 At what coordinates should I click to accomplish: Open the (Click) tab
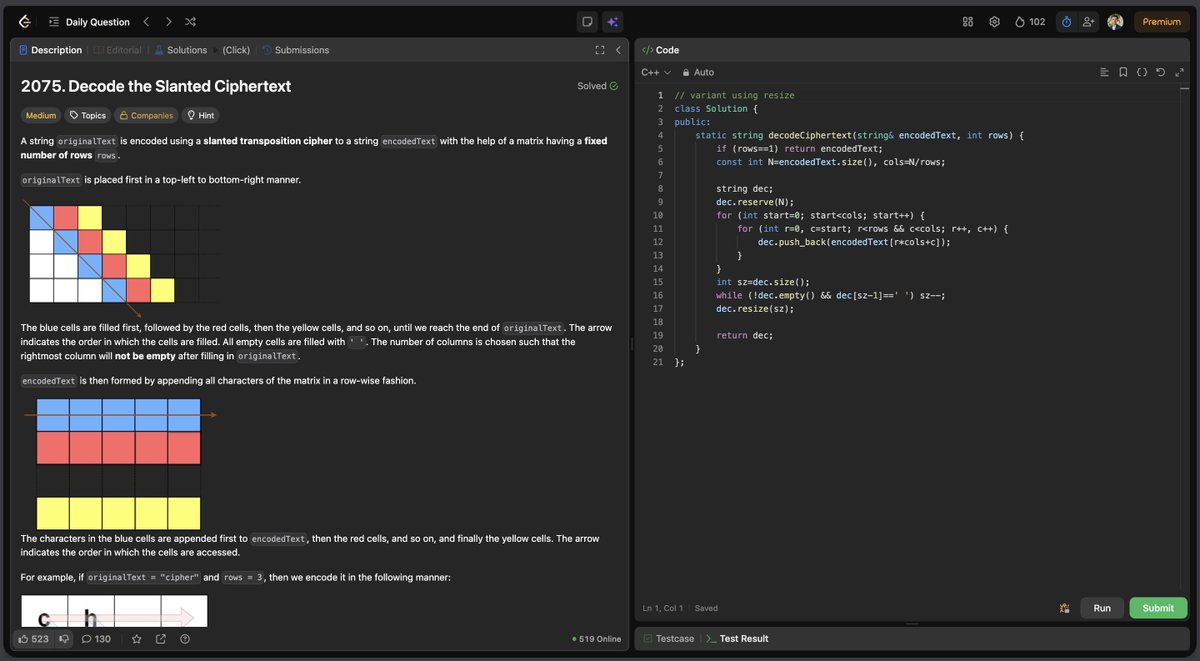pyautogui.click(x=236, y=50)
